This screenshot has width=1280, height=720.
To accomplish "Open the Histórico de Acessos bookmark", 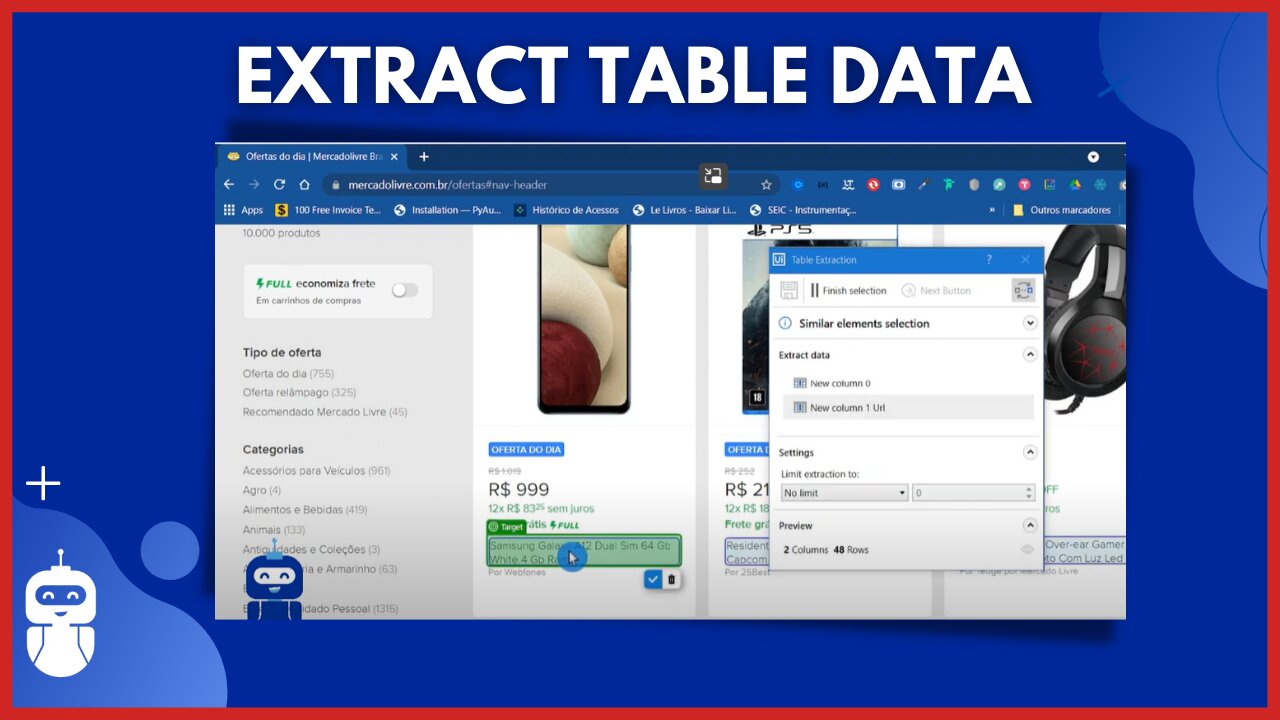I will click(566, 210).
